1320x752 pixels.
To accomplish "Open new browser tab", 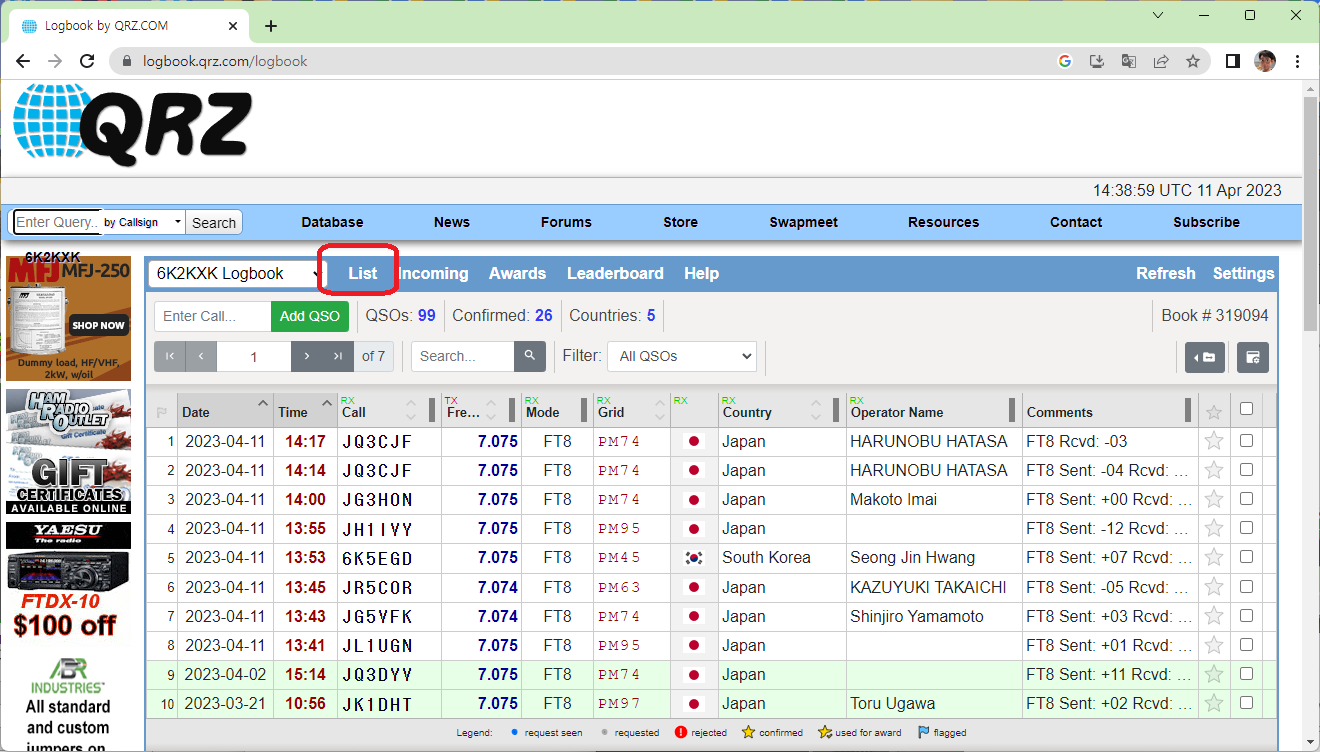I will tap(270, 26).
